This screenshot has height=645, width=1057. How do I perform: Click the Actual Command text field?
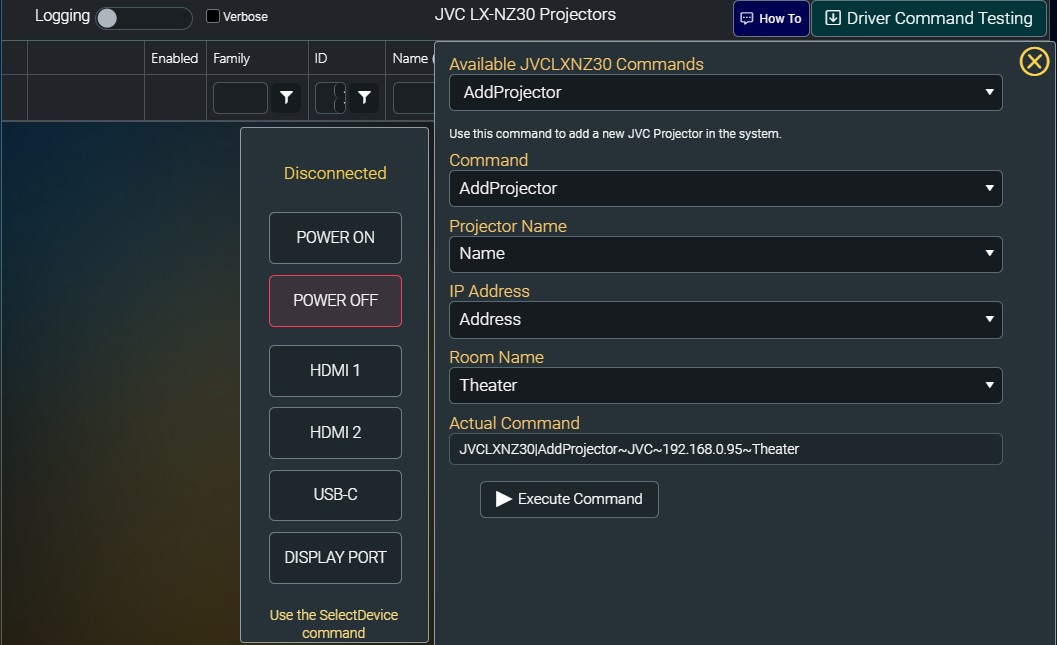[725, 449]
